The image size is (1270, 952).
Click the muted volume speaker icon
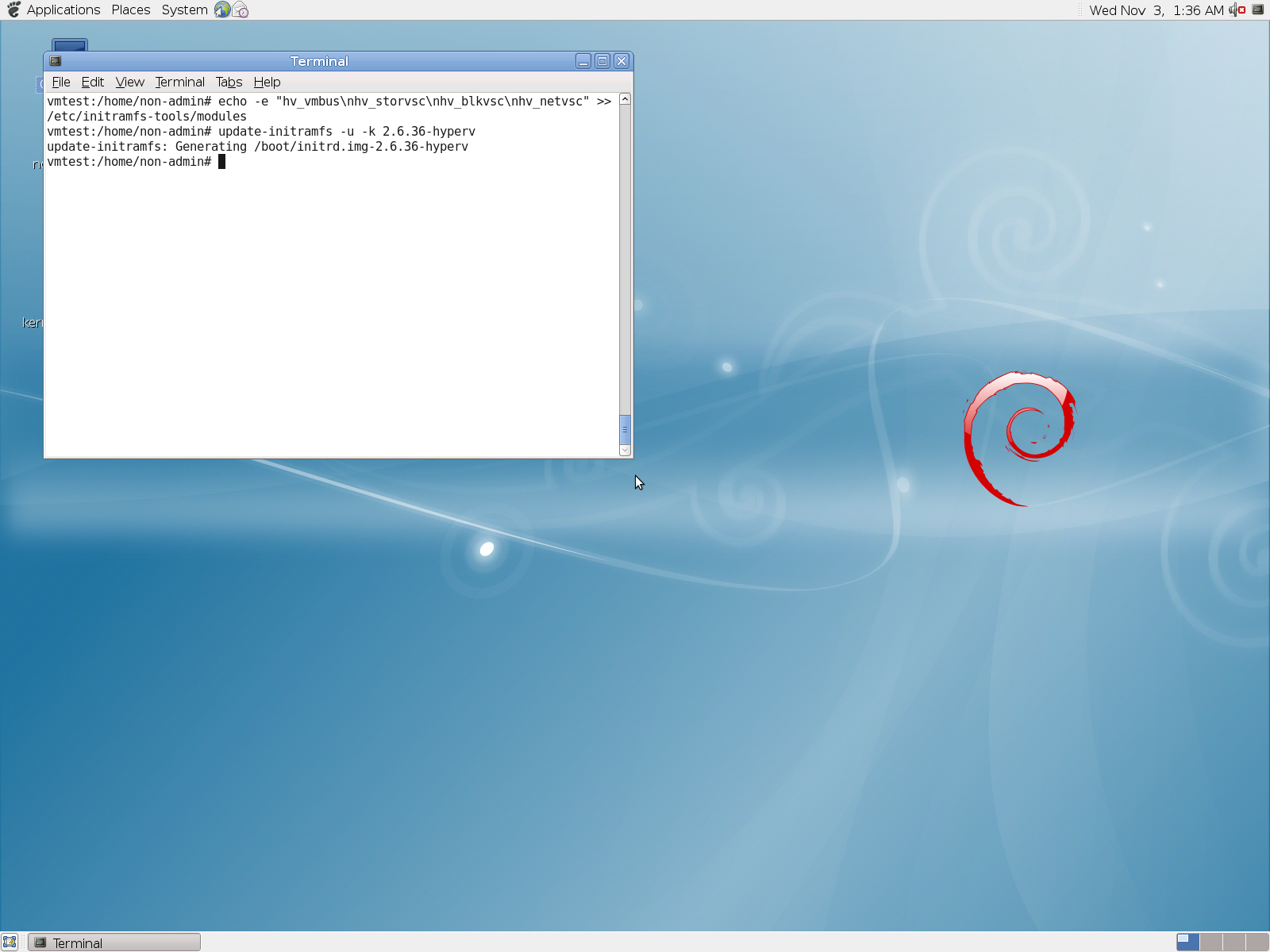pos(1237,10)
